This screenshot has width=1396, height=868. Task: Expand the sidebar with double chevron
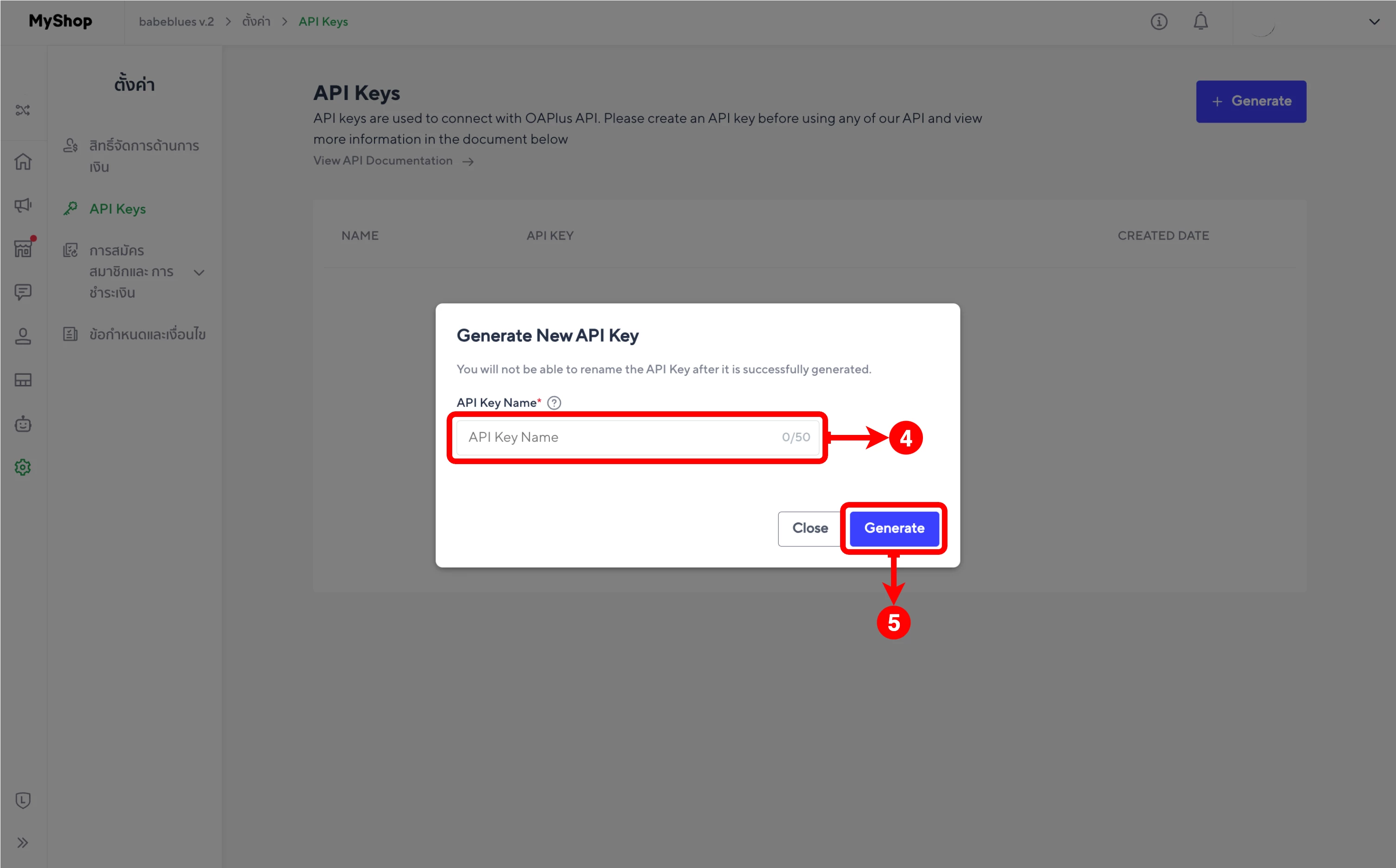tap(23, 843)
